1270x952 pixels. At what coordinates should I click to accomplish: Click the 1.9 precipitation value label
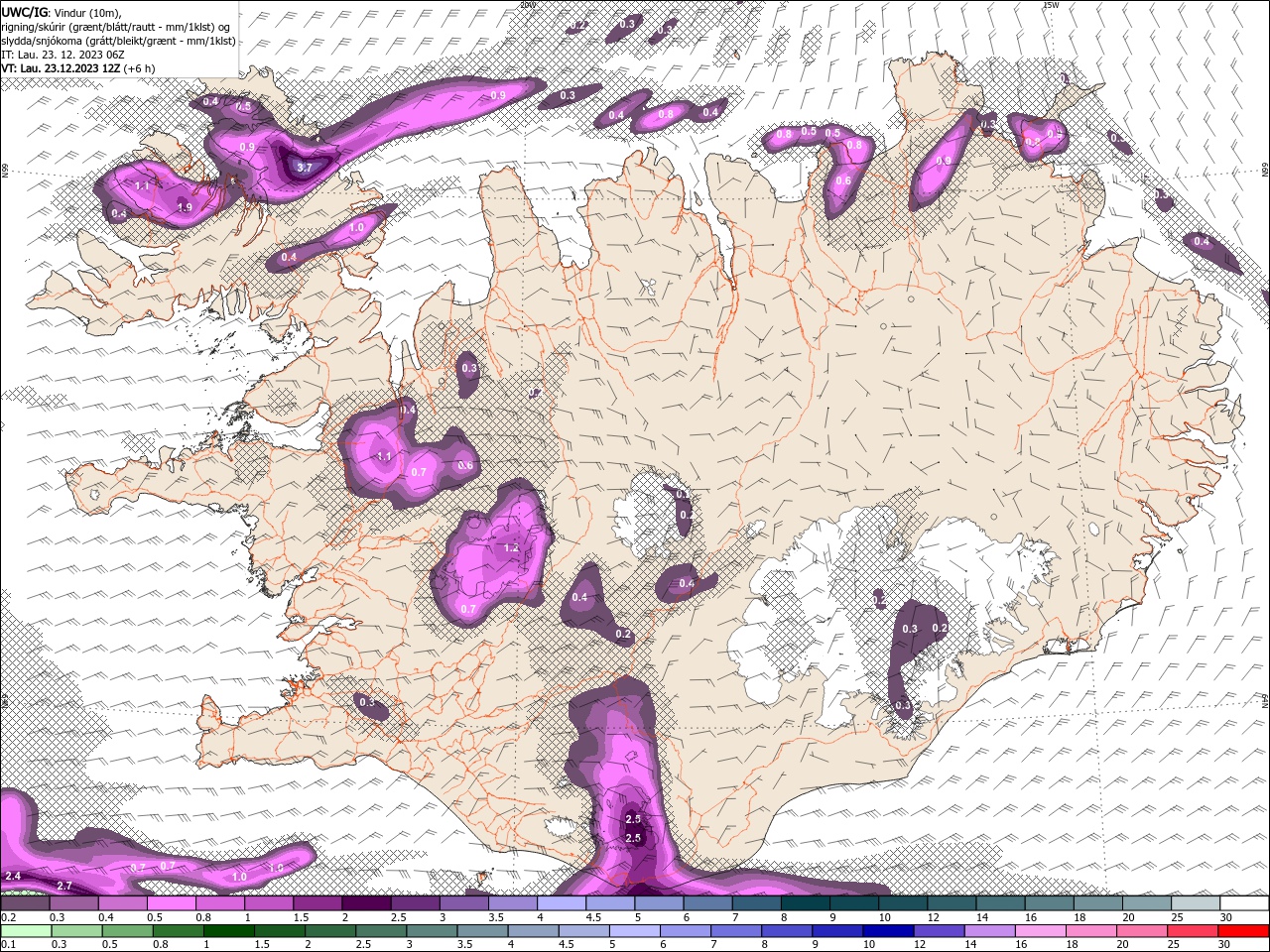coord(185,207)
